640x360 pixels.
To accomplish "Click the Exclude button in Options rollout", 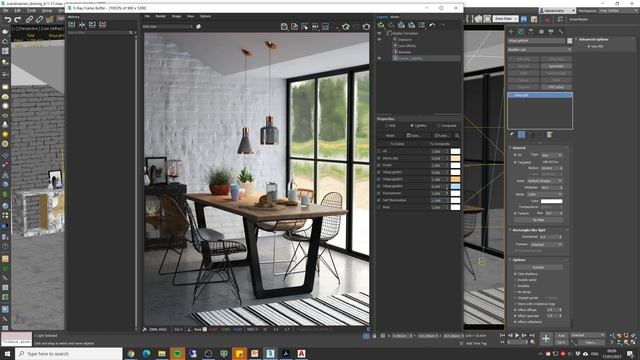I will [538, 267].
